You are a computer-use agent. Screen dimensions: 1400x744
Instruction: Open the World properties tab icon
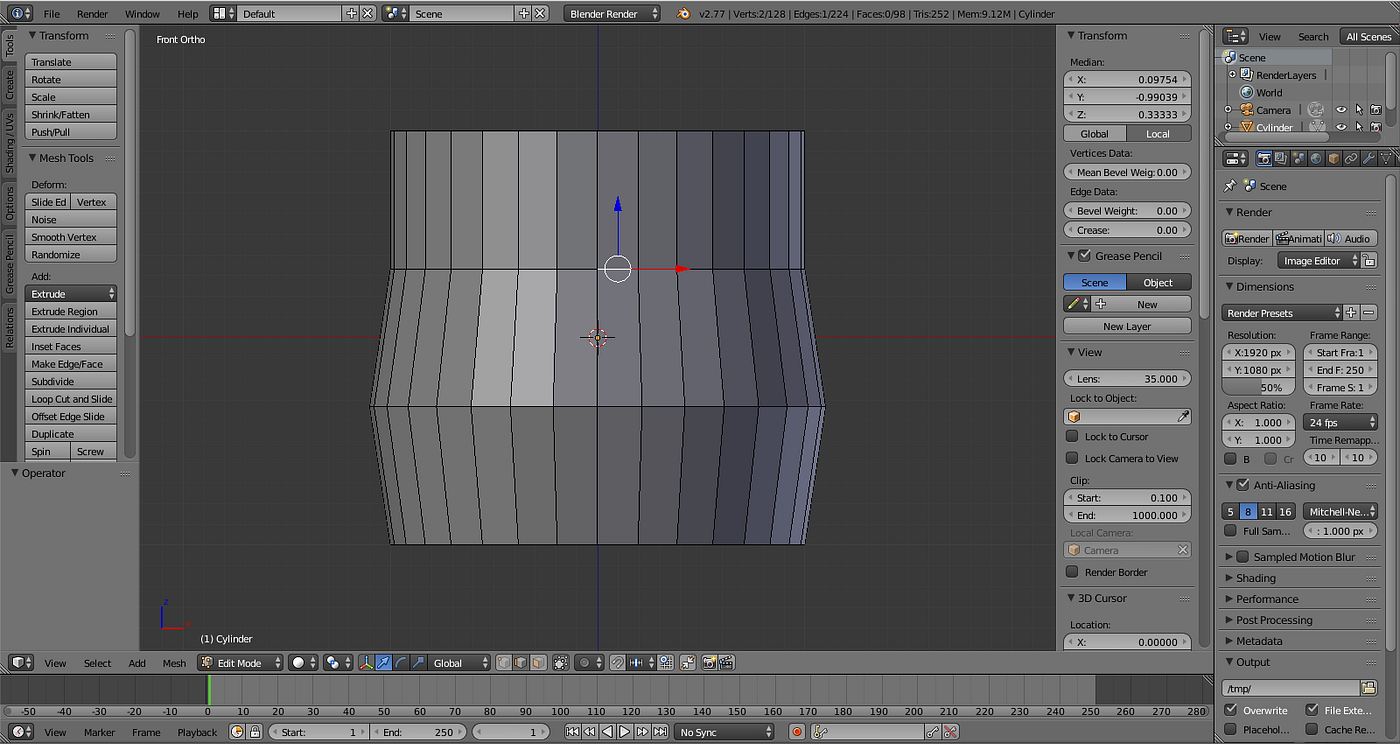pyautogui.click(x=1316, y=158)
